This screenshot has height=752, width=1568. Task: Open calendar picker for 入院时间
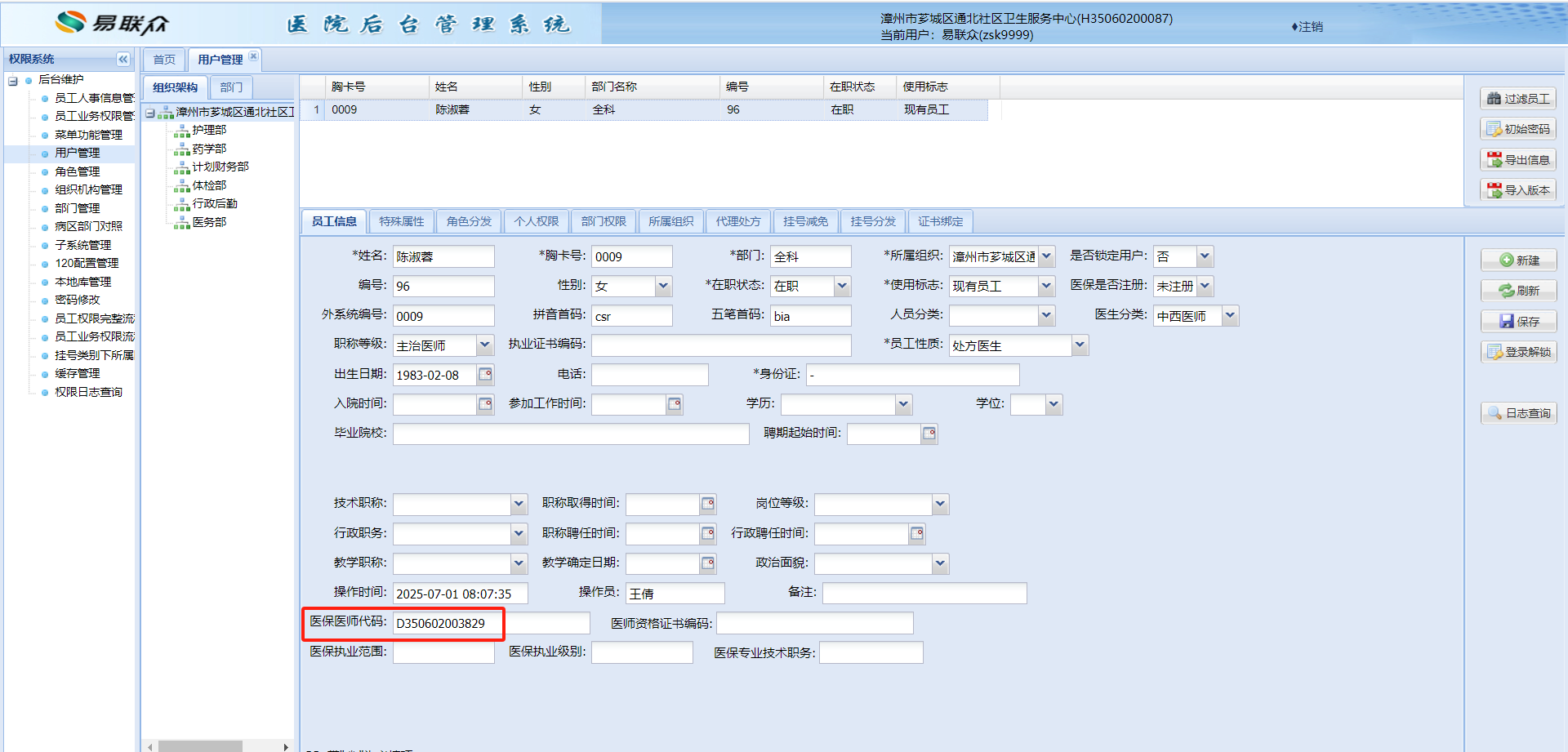486,404
